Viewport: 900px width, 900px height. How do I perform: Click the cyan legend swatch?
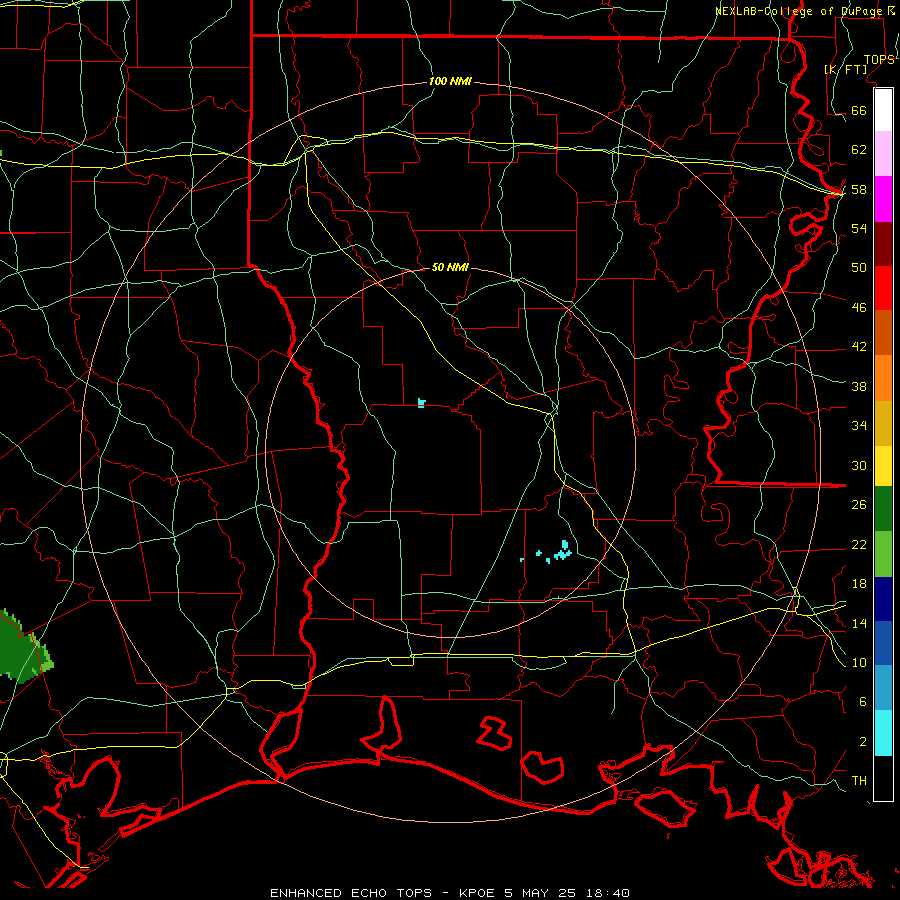[883, 733]
